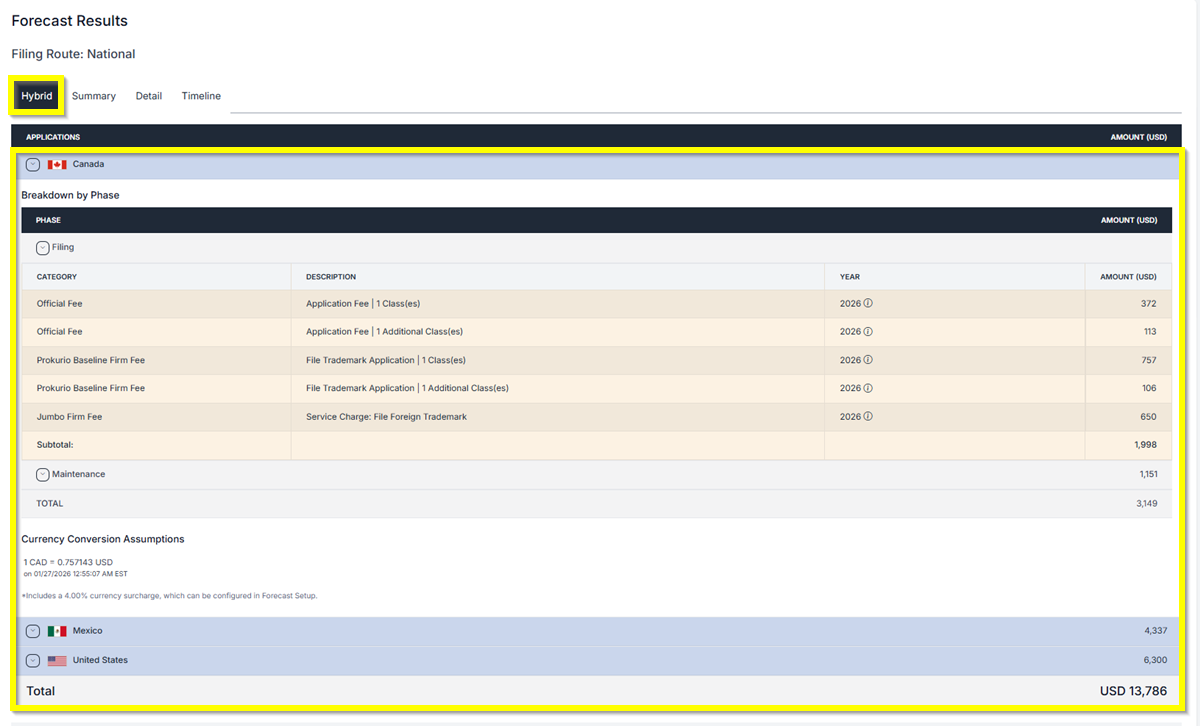Open the Timeline tab

(x=201, y=95)
